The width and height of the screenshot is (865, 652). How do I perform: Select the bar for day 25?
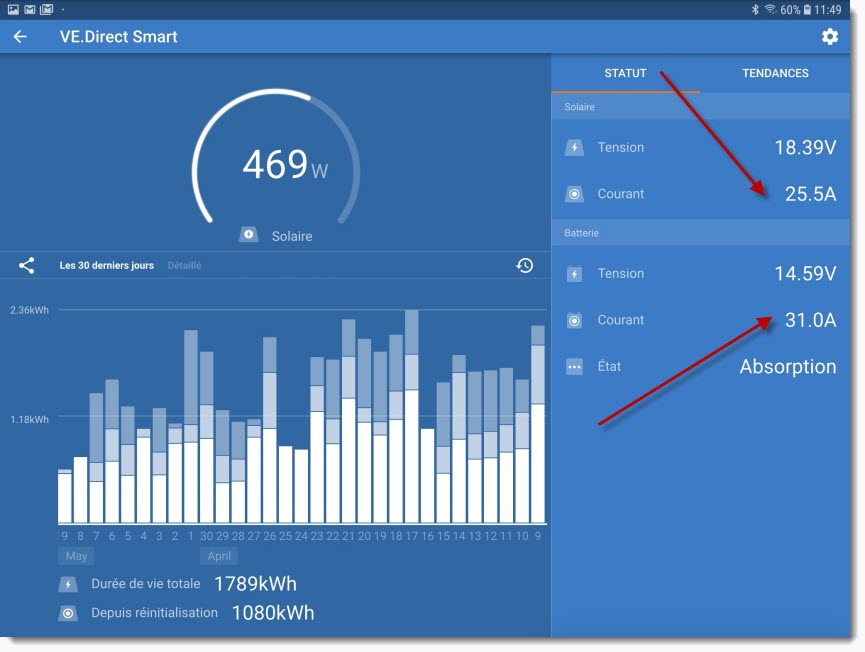click(285, 484)
